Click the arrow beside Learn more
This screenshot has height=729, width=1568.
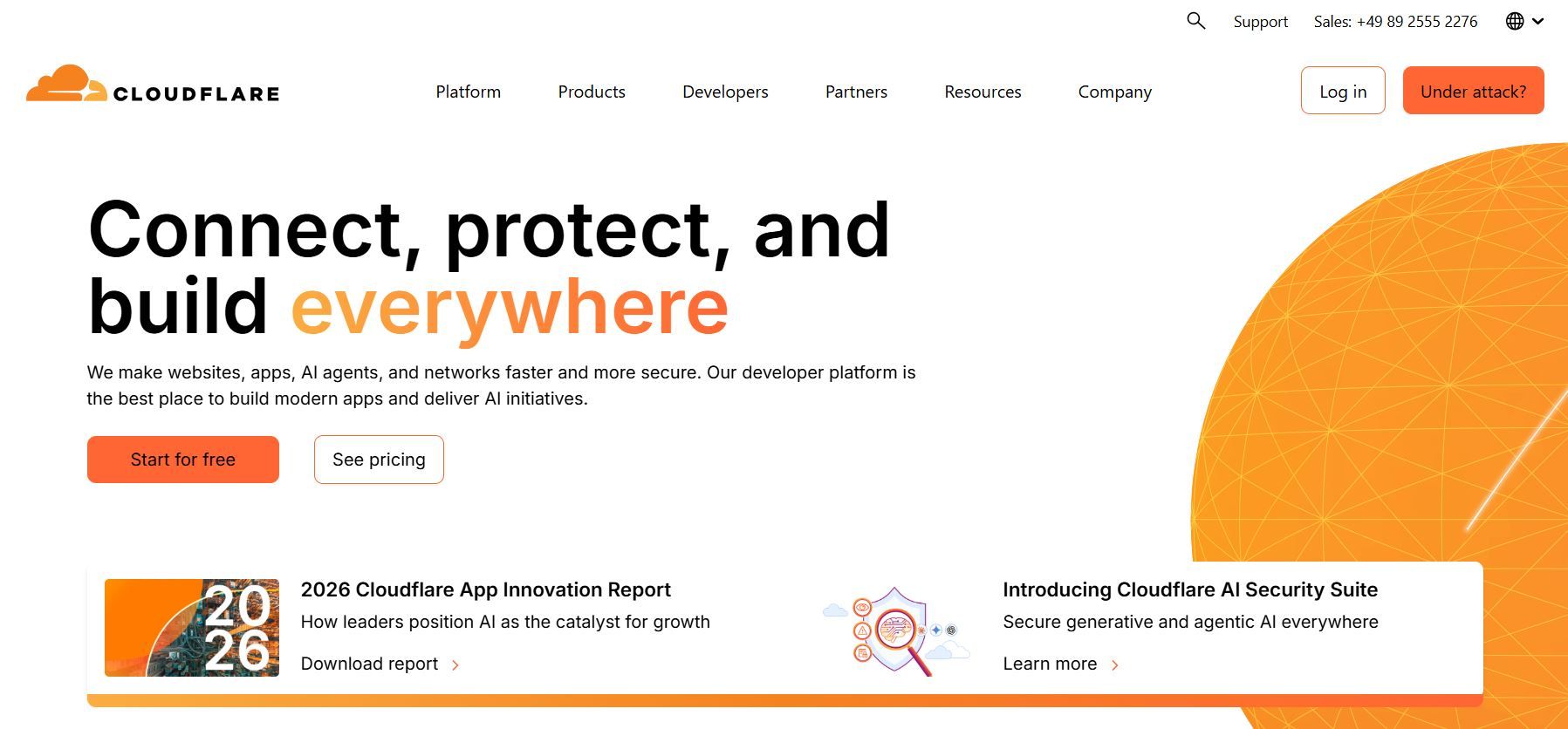click(x=1115, y=665)
